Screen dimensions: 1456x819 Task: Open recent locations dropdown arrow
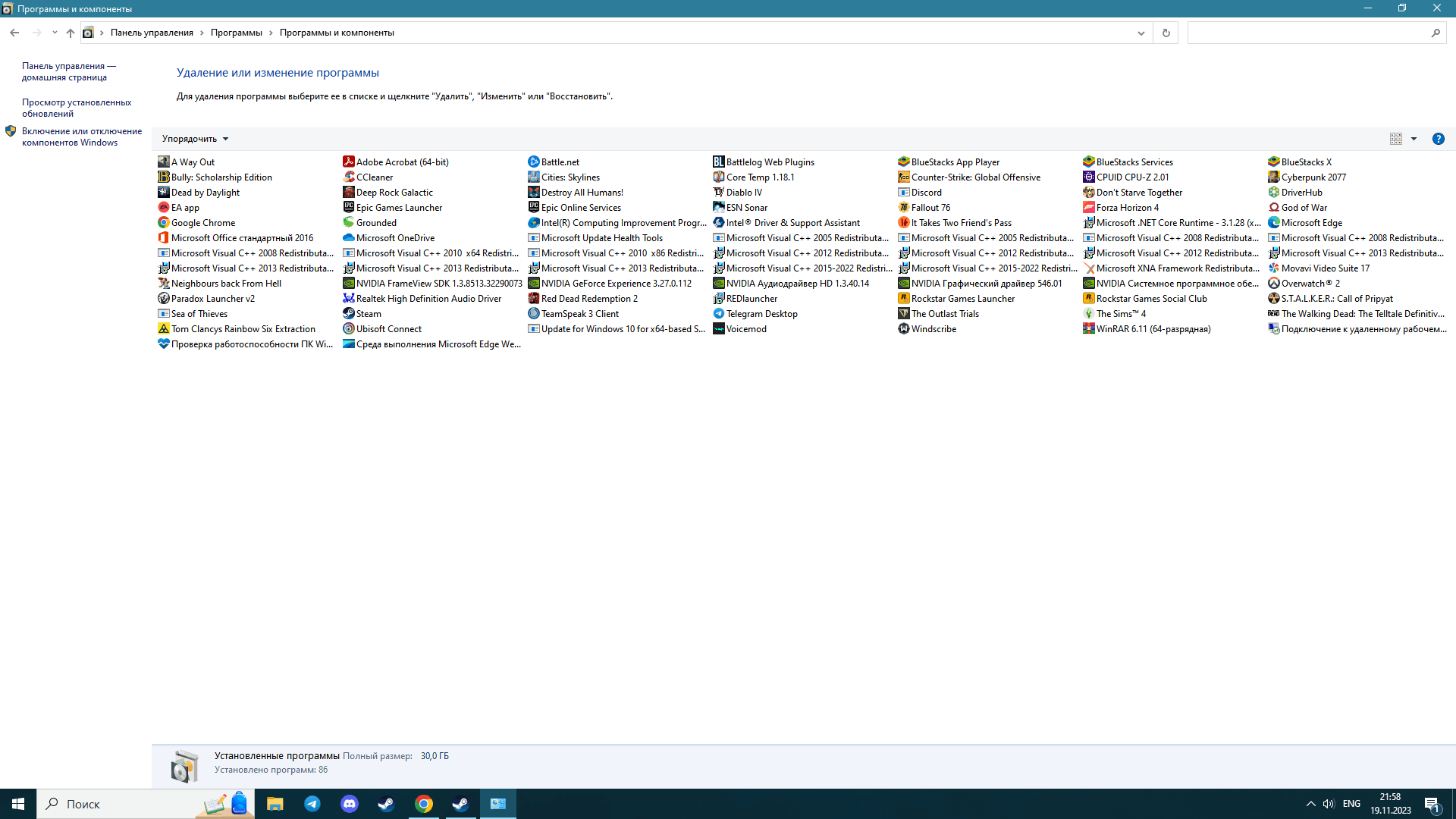click(55, 33)
